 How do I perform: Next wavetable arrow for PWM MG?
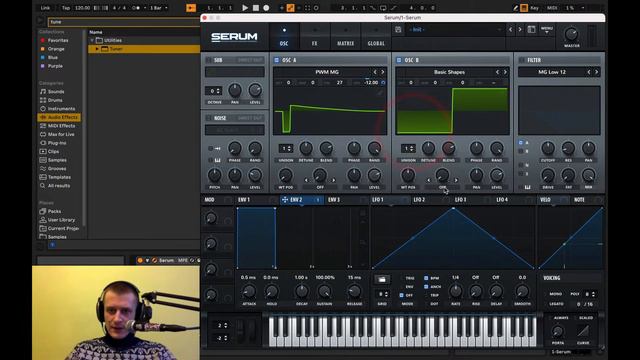tap(383, 72)
